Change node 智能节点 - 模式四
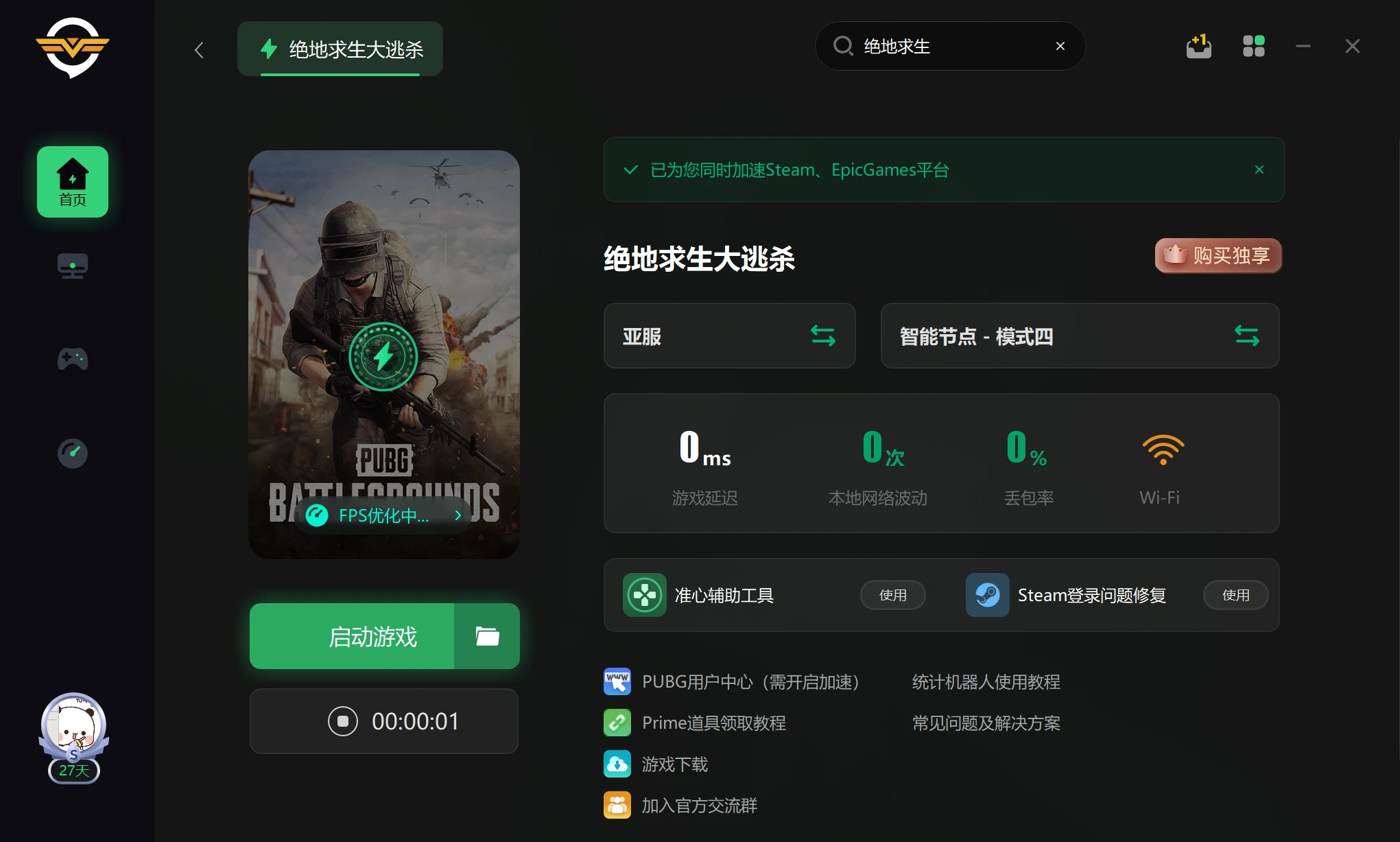This screenshot has height=842, width=1400. click(1080, 336)
